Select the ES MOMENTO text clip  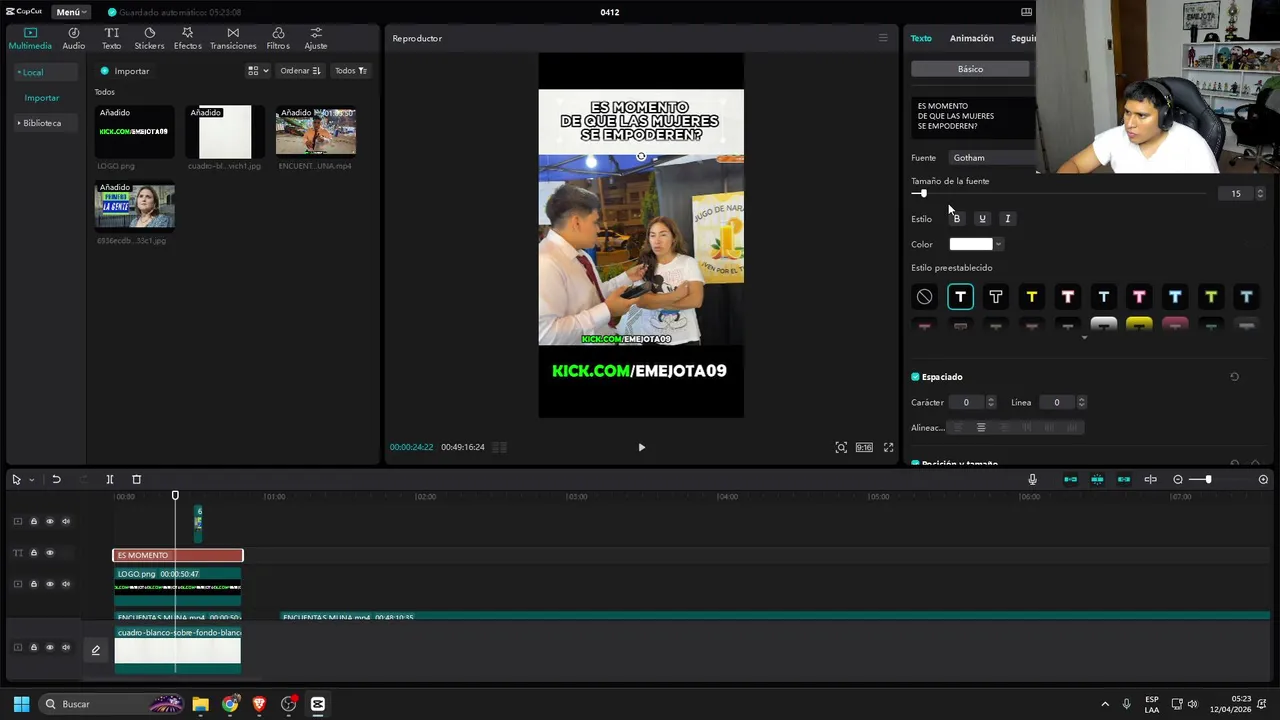pos(178,555)
